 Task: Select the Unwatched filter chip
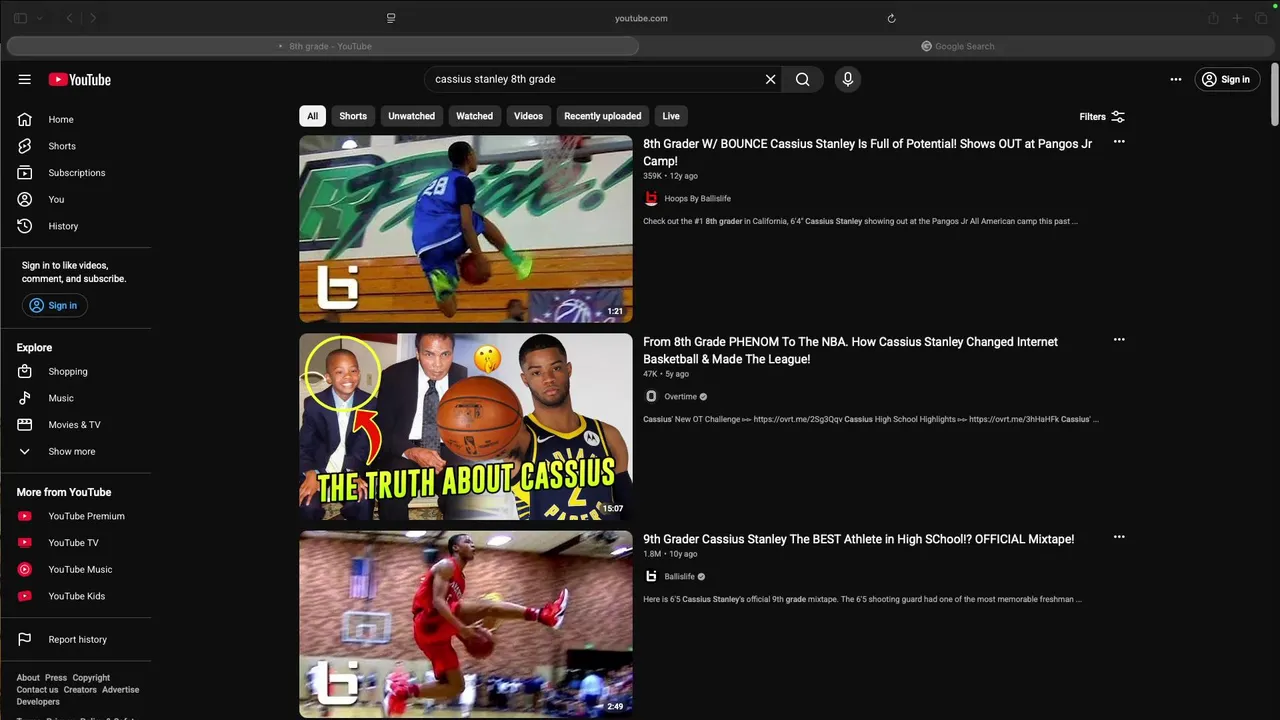[411, 116]
